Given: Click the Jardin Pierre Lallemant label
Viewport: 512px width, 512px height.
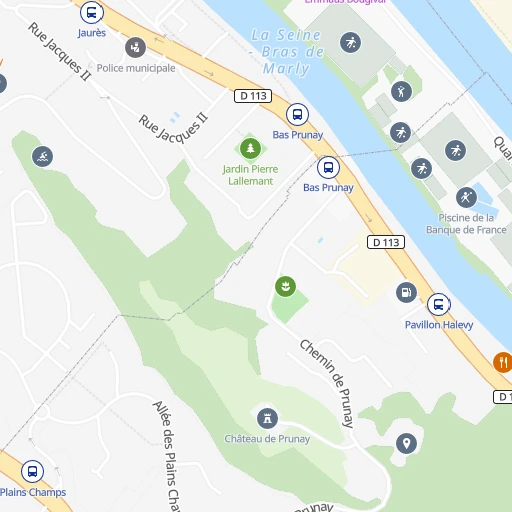Looking at the screenshot, I should coord(250,175).
